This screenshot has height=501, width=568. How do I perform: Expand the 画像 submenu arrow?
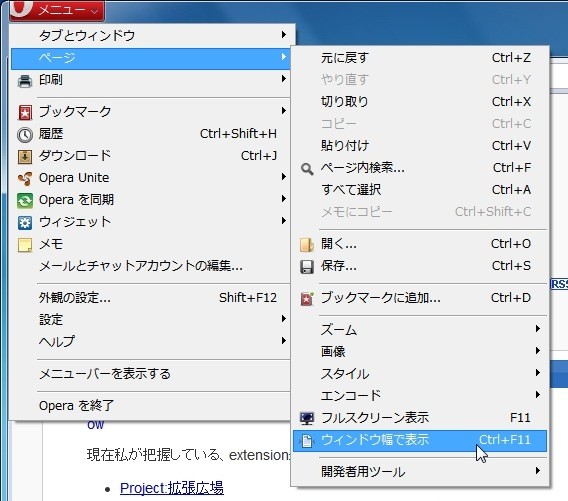pos(538,351)
